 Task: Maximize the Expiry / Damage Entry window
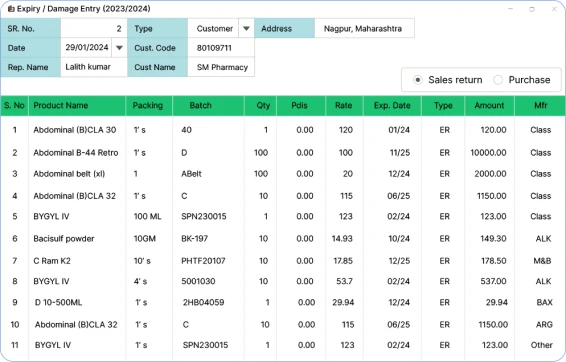pos(532,9)
